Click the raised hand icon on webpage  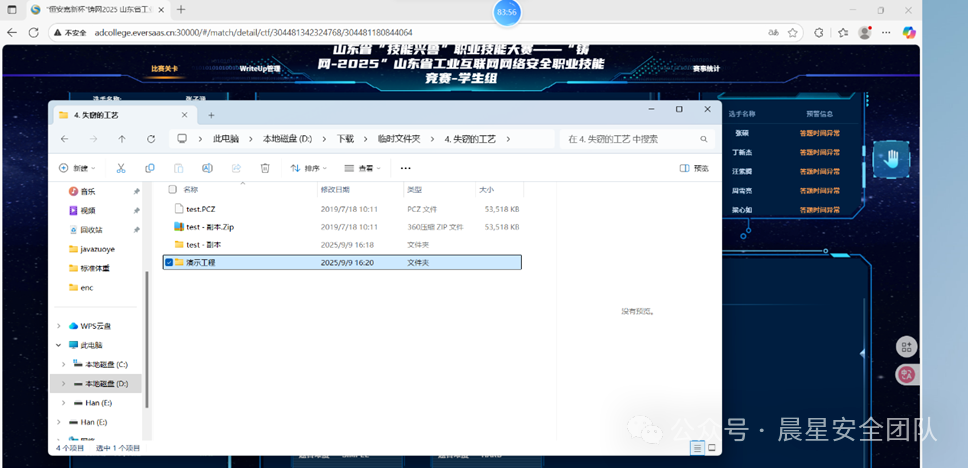pos(890,157)
